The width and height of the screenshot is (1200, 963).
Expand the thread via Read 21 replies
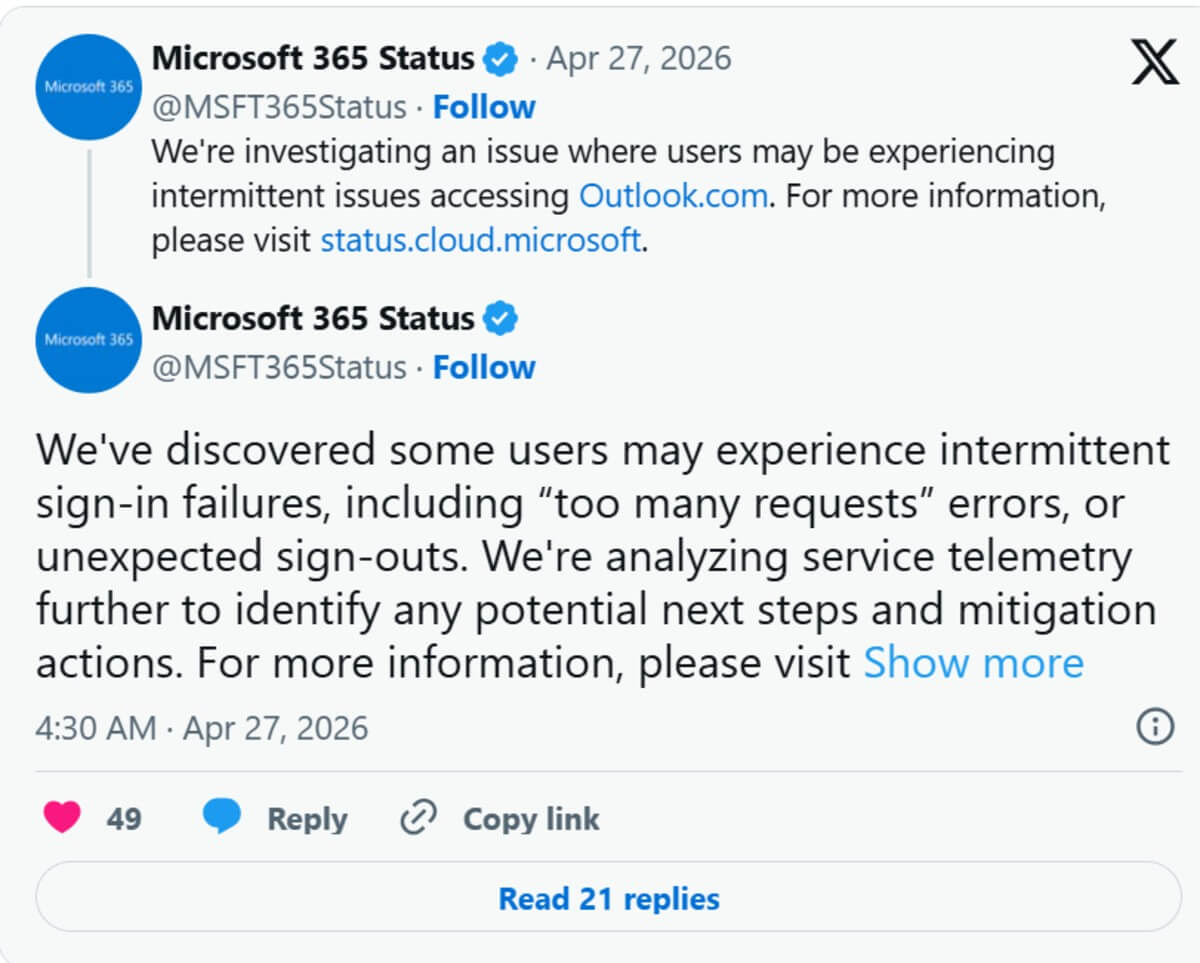click(607, 898)
